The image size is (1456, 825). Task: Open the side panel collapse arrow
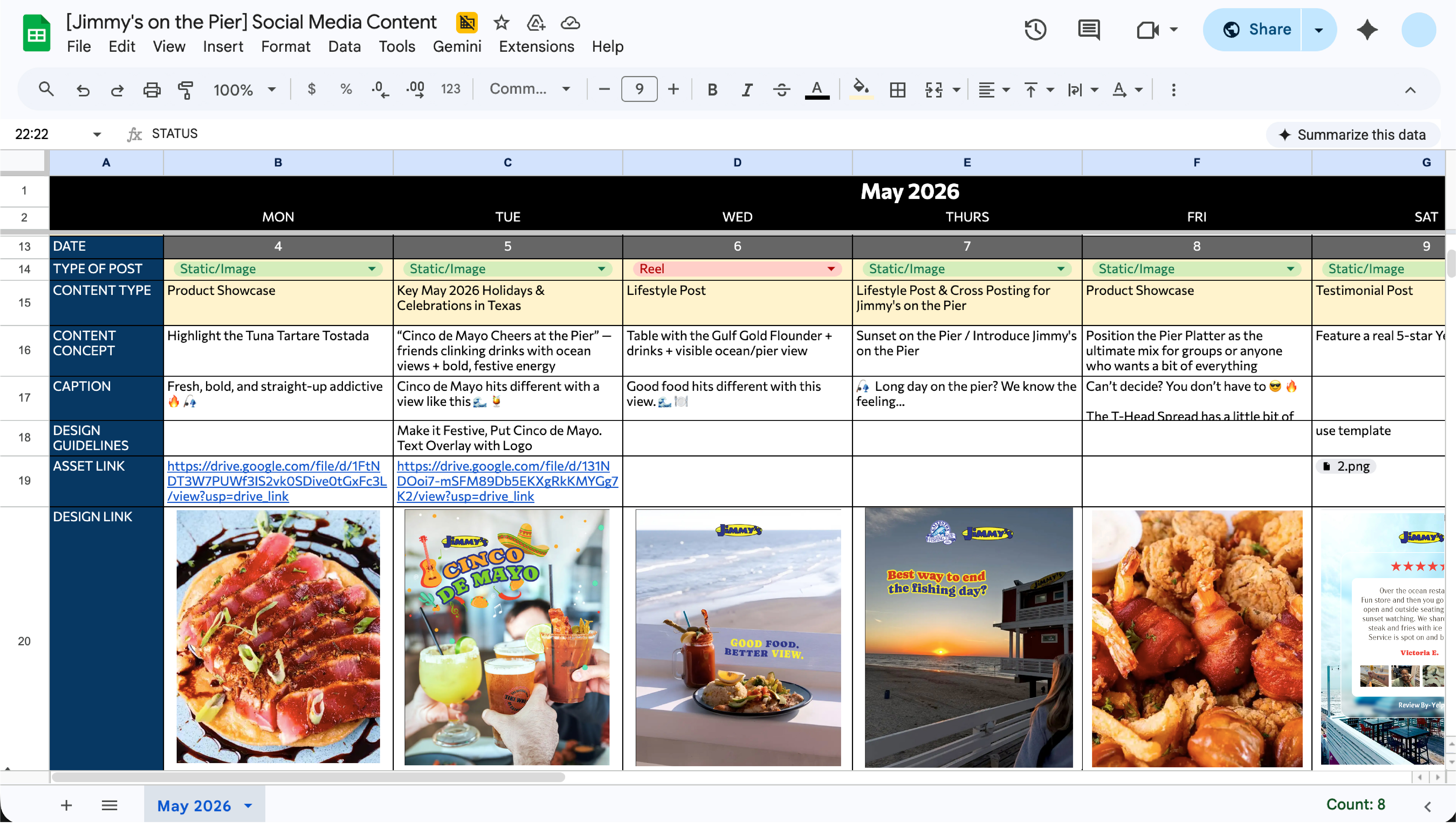click(x=1428, y=806)
